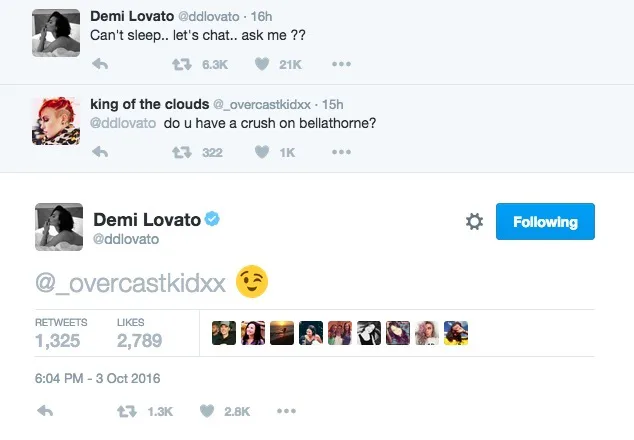
Task: Like the bellathorne crush question tweet
Action: tap(264, 152)
